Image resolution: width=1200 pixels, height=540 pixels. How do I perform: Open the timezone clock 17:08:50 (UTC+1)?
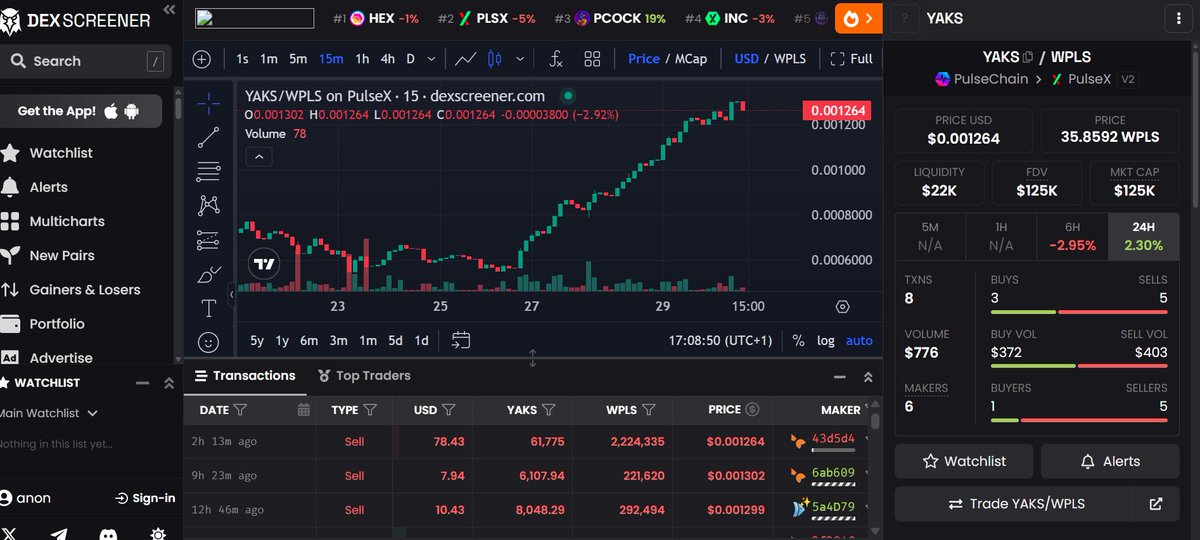pos(720,340)
